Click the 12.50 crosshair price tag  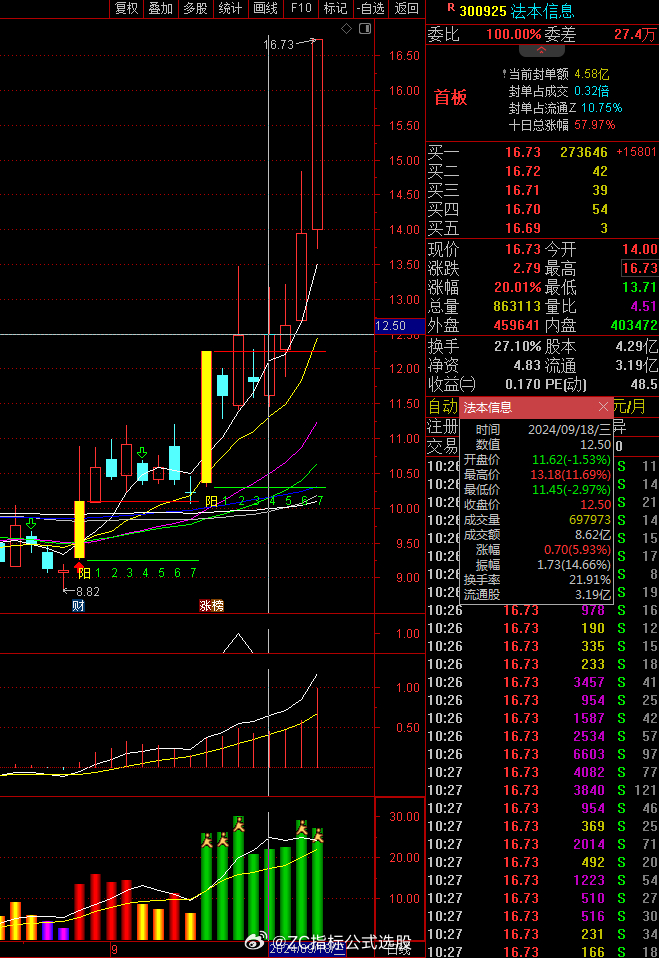pos(399,326)
